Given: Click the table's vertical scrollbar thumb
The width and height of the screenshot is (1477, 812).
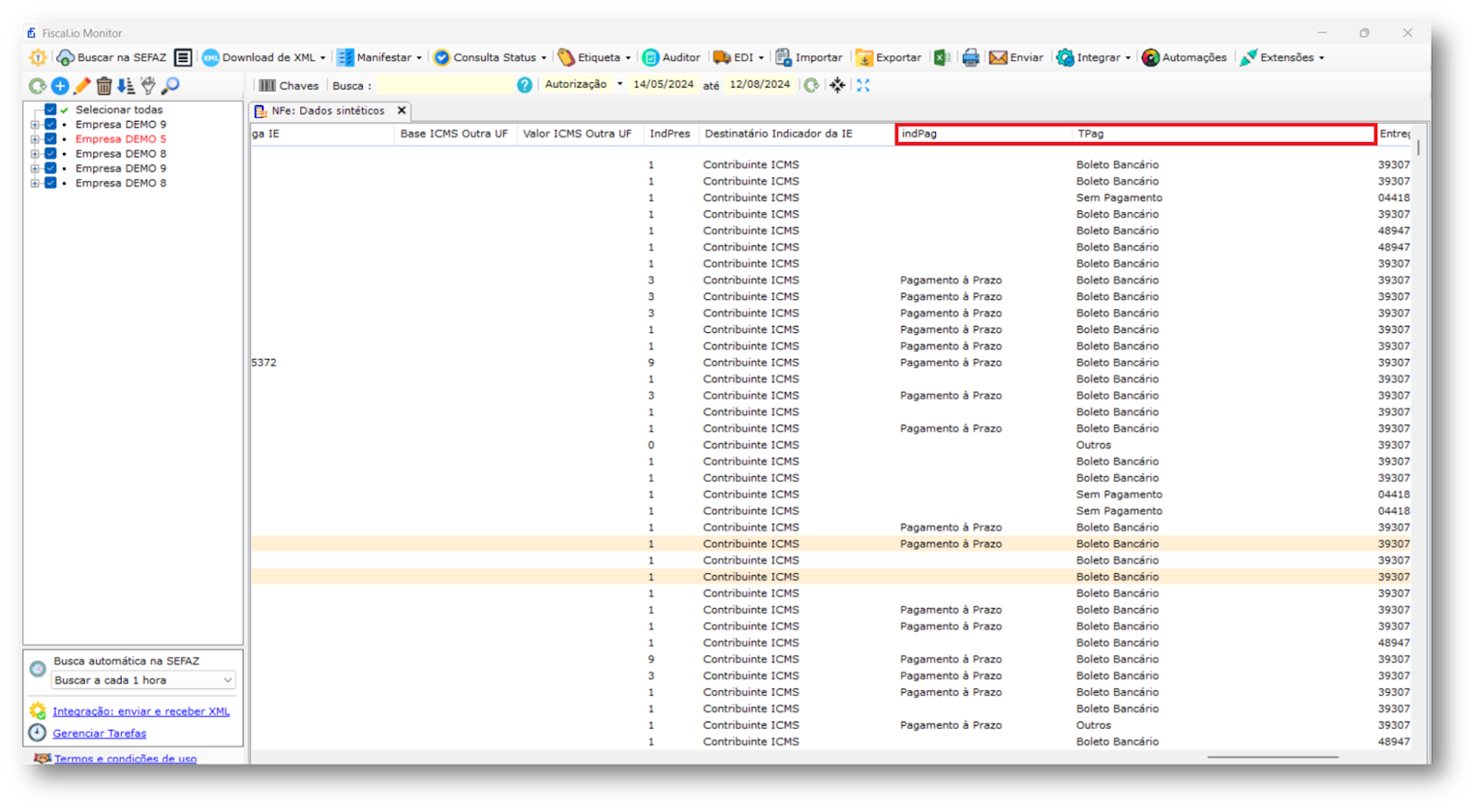Looking at the screenshot, I should coord(1418,146).
